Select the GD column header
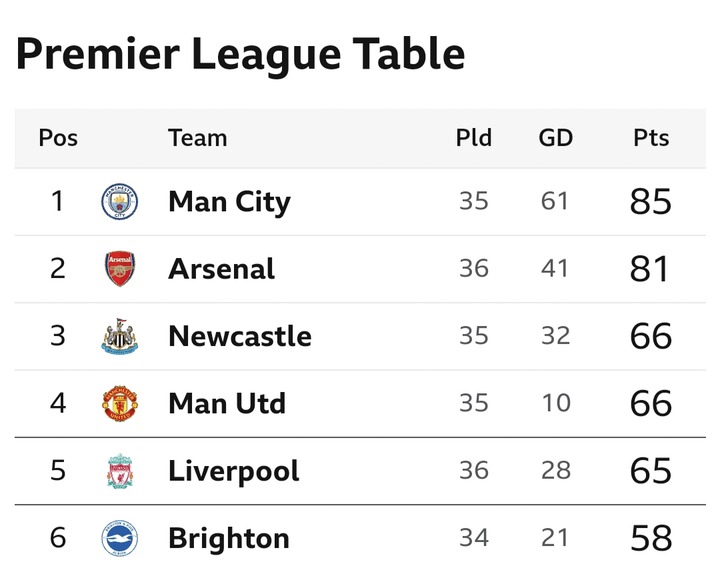Image resolution: width=720 pixels, height=570 pixels. (x=556, y=138)
